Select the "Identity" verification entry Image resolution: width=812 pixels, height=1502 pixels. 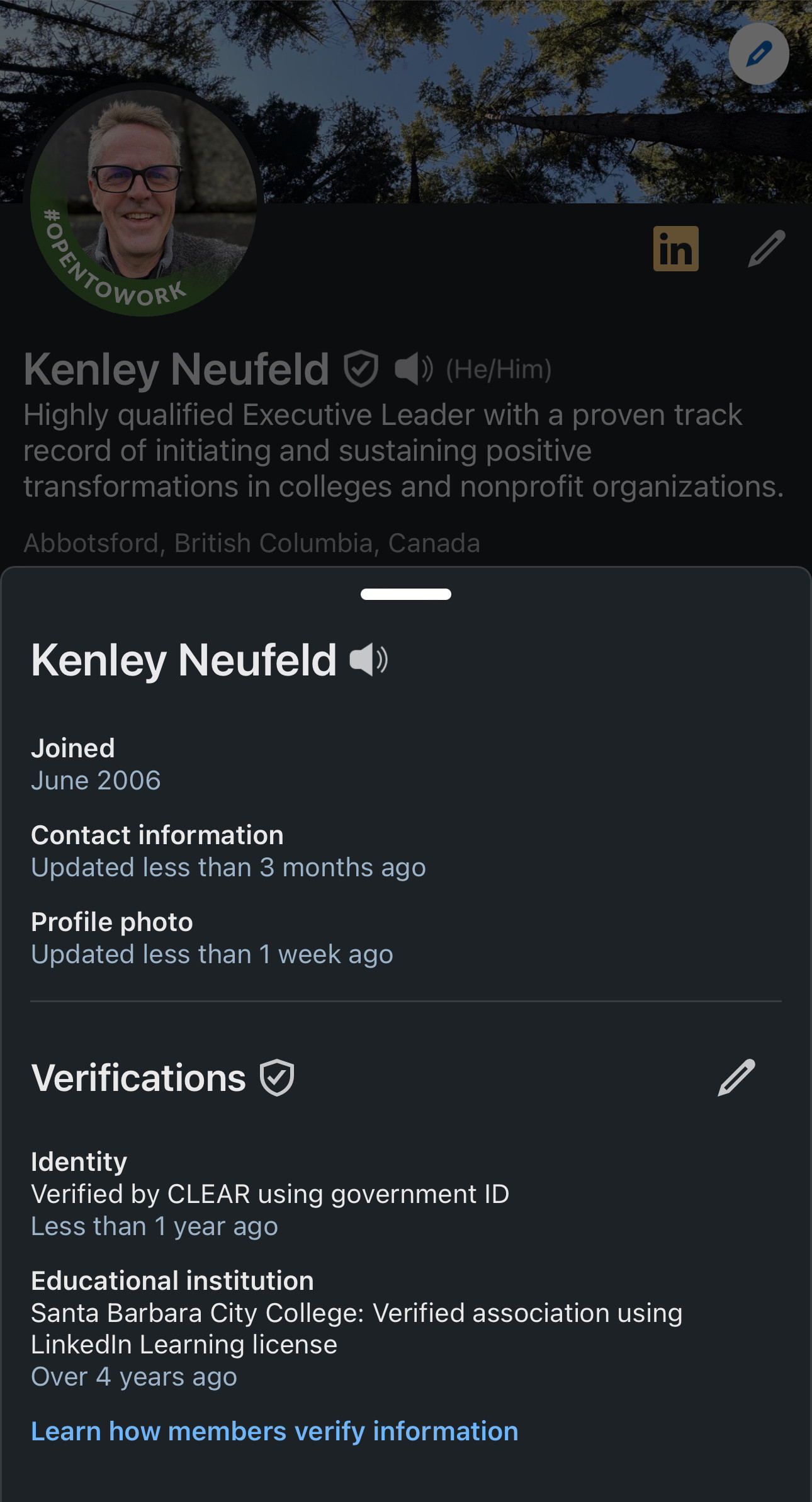coord(269,1194)
